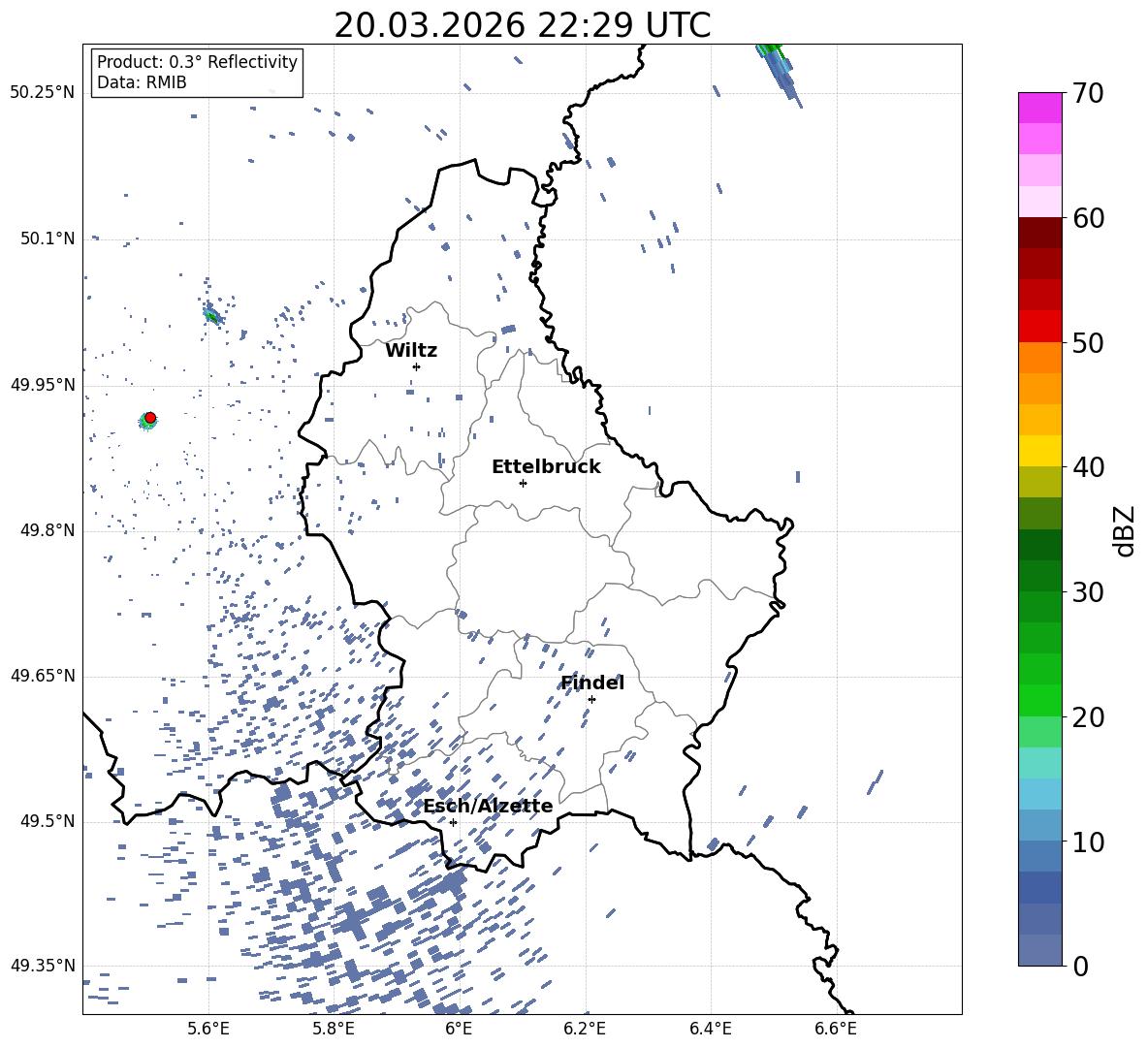1148x1048 pixels.
Task: Click the 'Data: RMIB' legend line
Action: coord(142,82)
